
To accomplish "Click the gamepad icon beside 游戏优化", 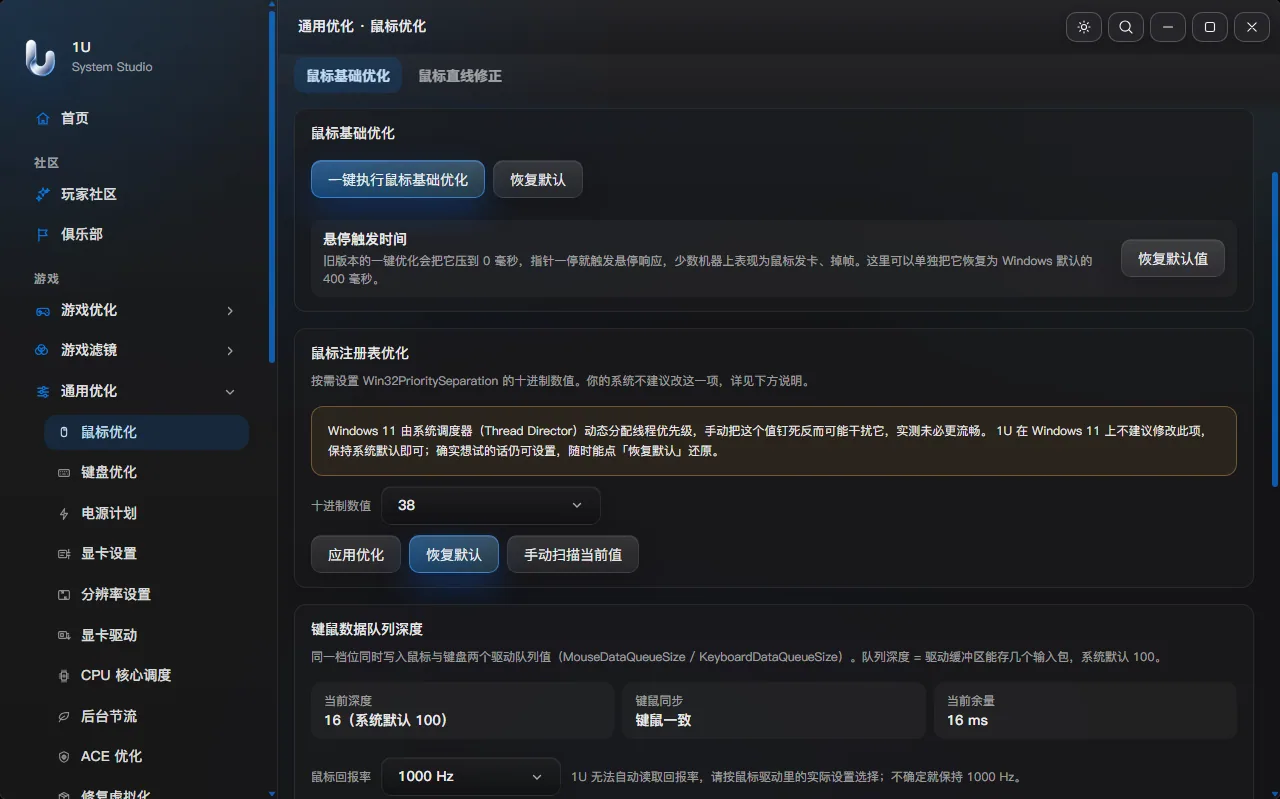I will tap(42, 311).
